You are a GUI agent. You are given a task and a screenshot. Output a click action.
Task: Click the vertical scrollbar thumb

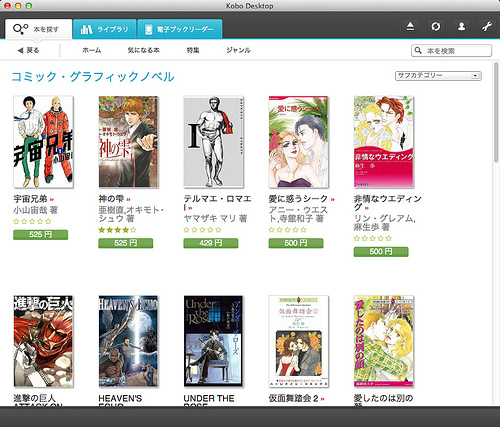496,112
